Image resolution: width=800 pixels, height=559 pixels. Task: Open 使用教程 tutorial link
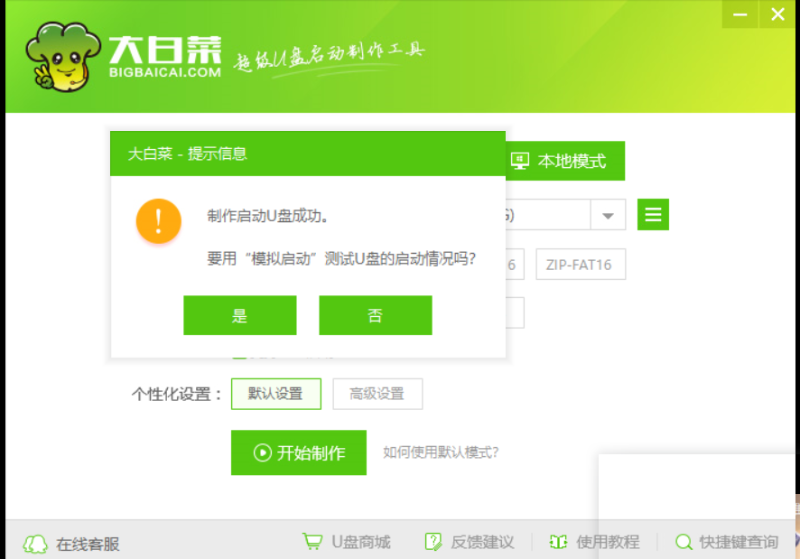[x=608, y=542]
